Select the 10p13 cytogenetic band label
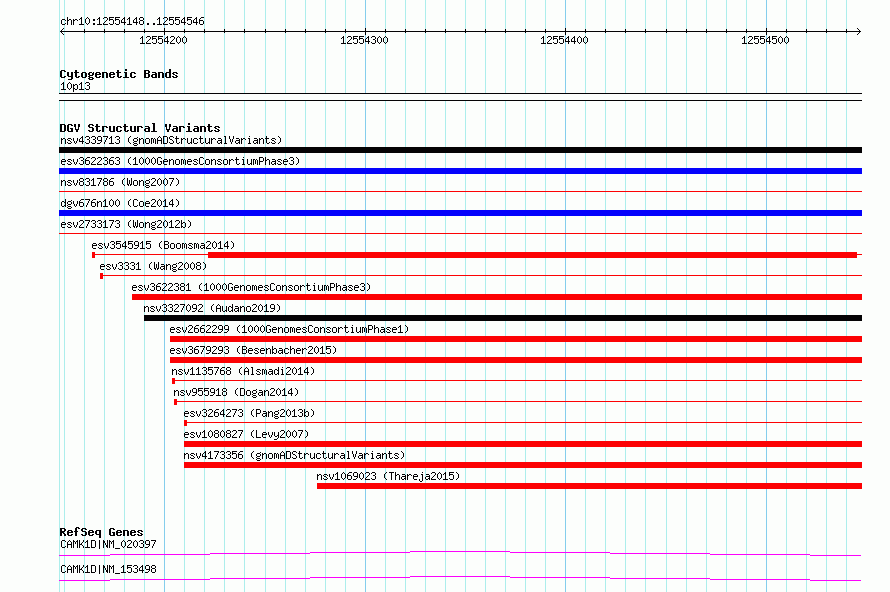Screen dimensions: 890x592 [x=75, y=86]
